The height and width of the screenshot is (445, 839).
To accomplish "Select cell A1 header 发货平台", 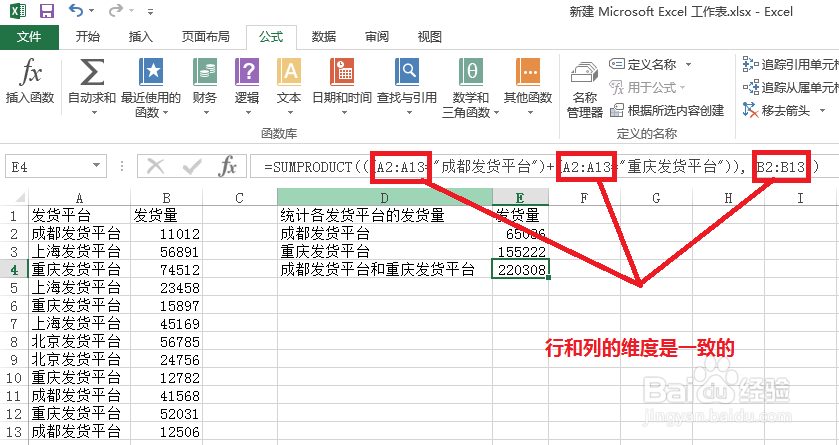I will tap(79, 215).
